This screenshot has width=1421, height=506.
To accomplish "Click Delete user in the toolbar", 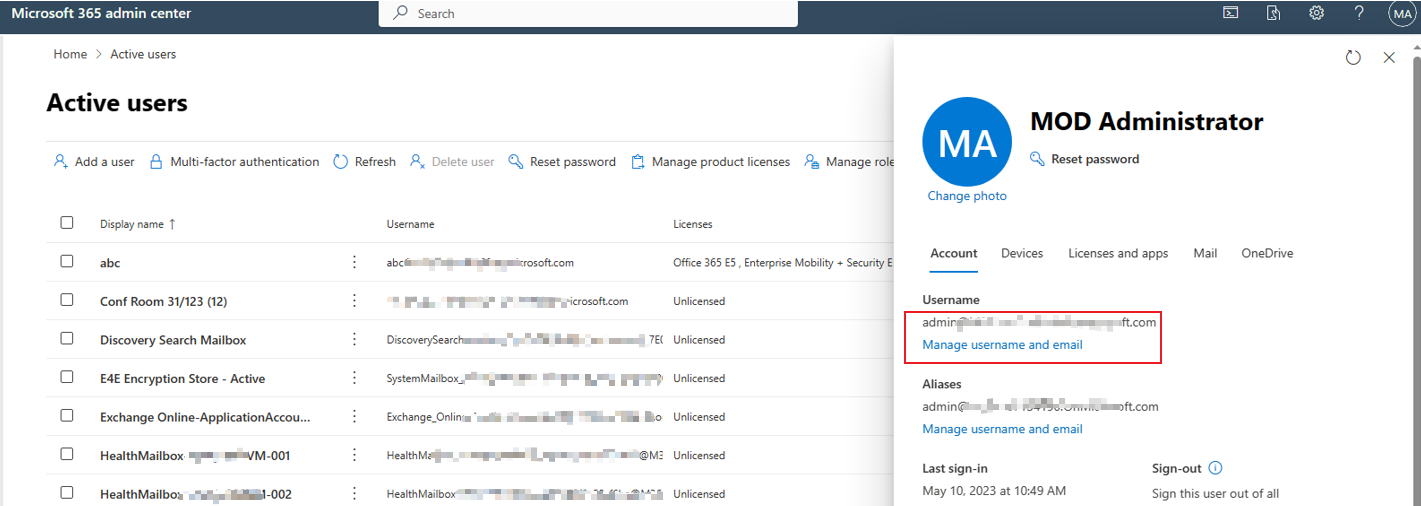I will pos(452,162).
